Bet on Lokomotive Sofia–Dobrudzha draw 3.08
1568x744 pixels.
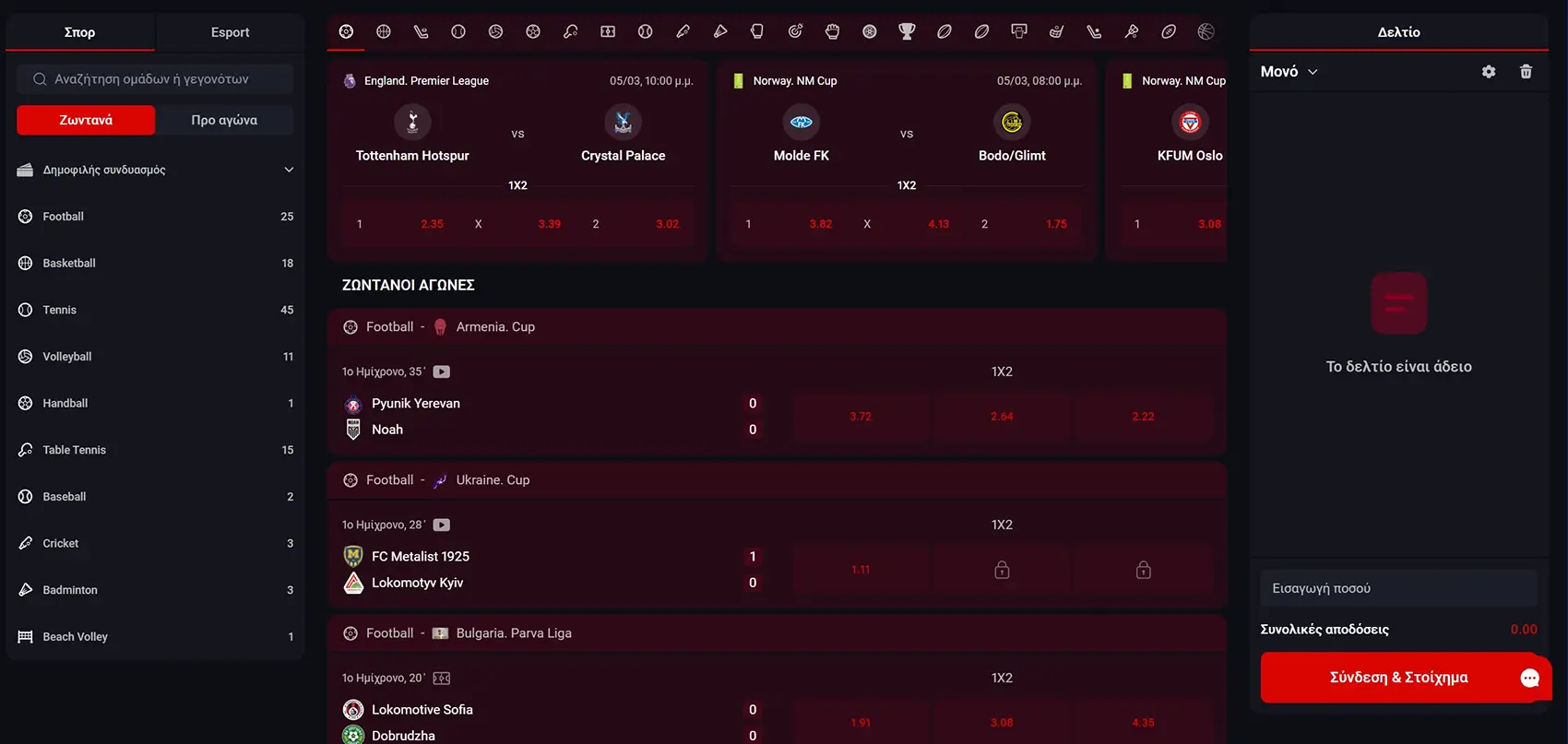[1002, 723]
